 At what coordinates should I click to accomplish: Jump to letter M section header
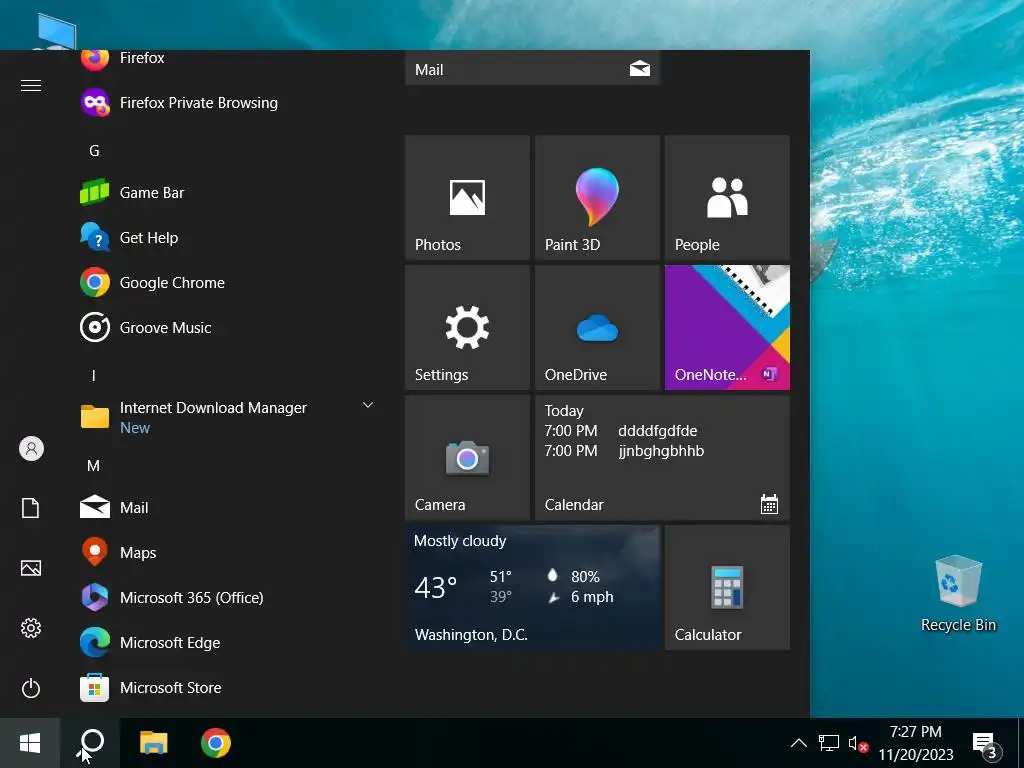tap(94, 466)
